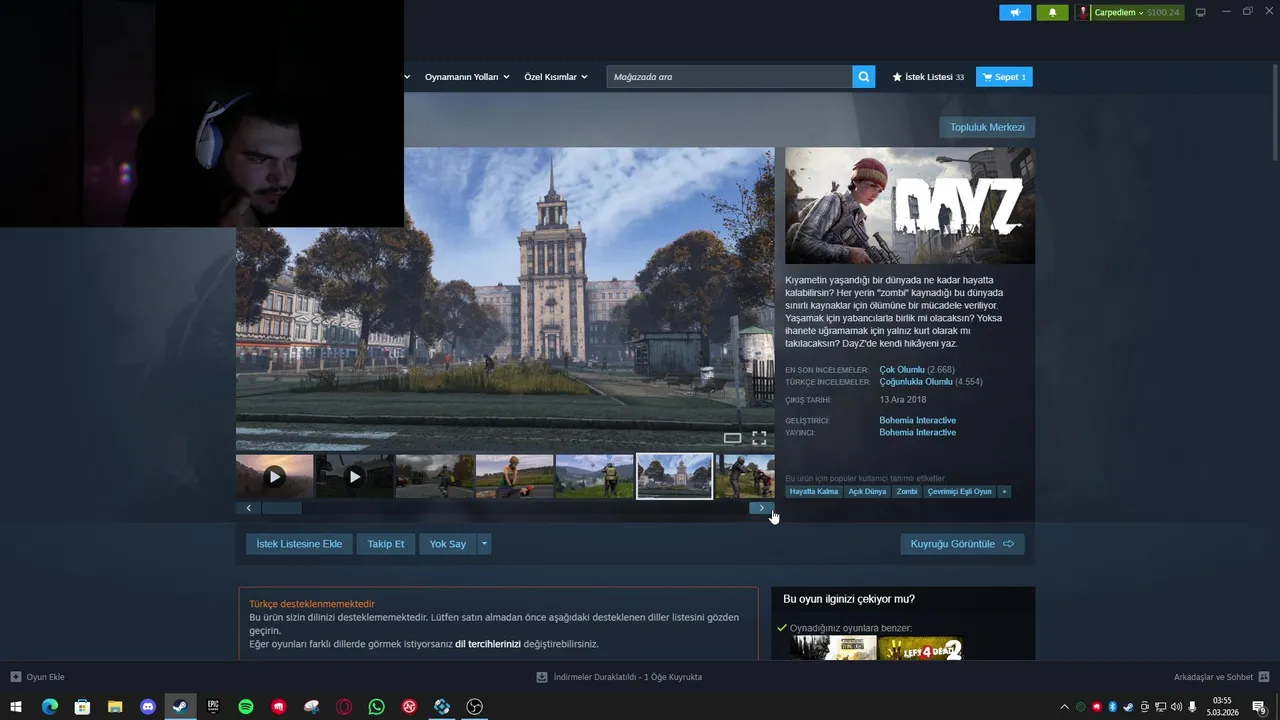Click 'Oyun Ekle' add game button
The width and height of the screenshot is (1280, 720).
pos(37,677)
